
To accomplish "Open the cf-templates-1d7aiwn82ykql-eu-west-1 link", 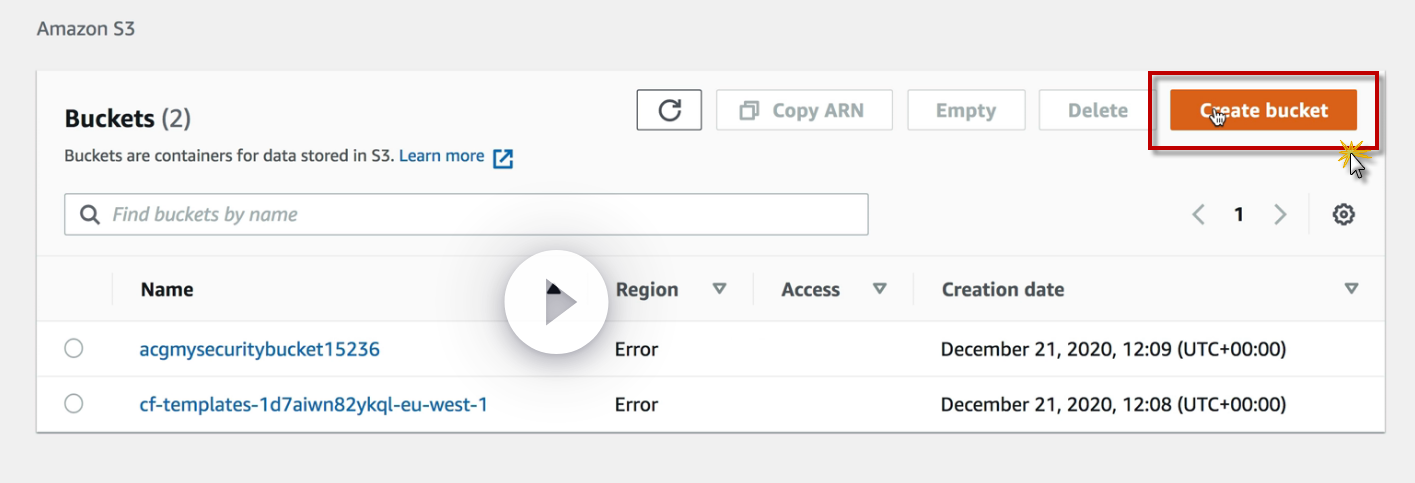I will (x=313, y=404).
